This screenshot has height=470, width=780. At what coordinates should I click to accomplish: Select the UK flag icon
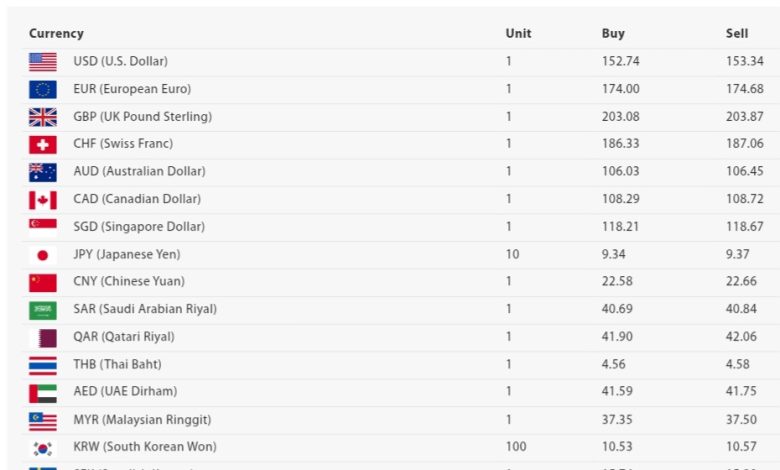tap(43, 117)
